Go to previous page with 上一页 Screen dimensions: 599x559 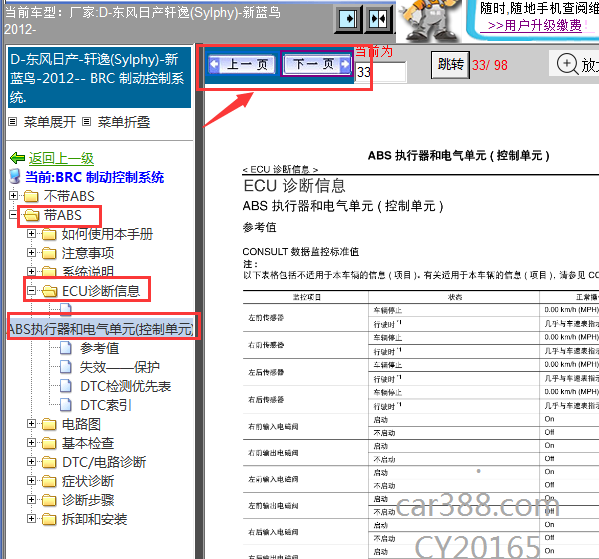pyautogui.click(x=242, y=64)
